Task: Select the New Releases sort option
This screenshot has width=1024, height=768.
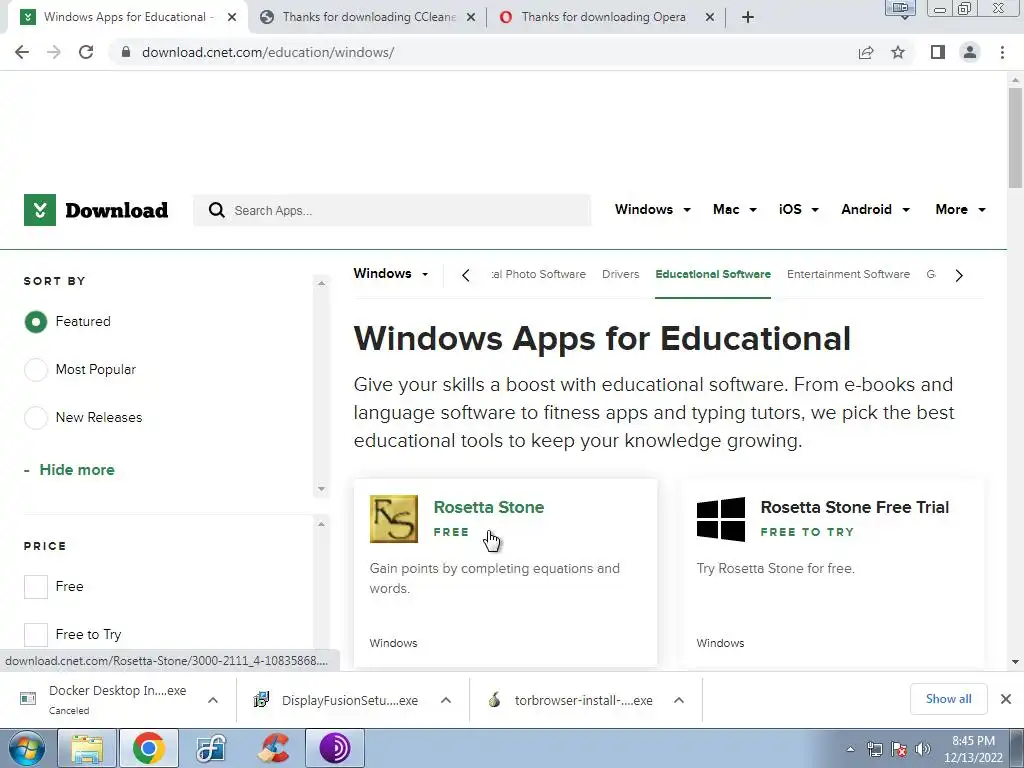Action: tap(36, 417)
